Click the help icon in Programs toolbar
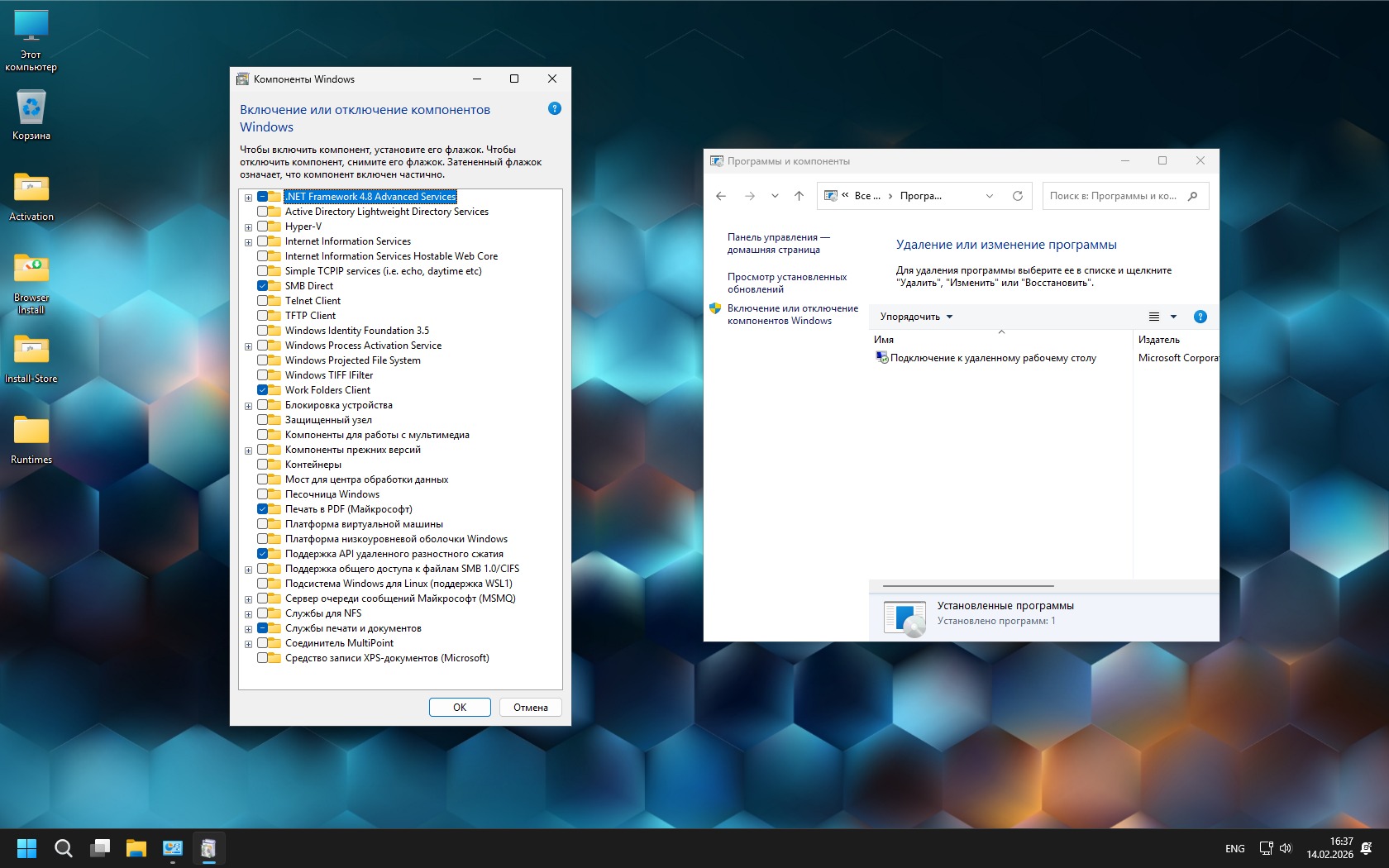The height and width of the screenshot is (868, 1389). click(x=1200, y=317)
